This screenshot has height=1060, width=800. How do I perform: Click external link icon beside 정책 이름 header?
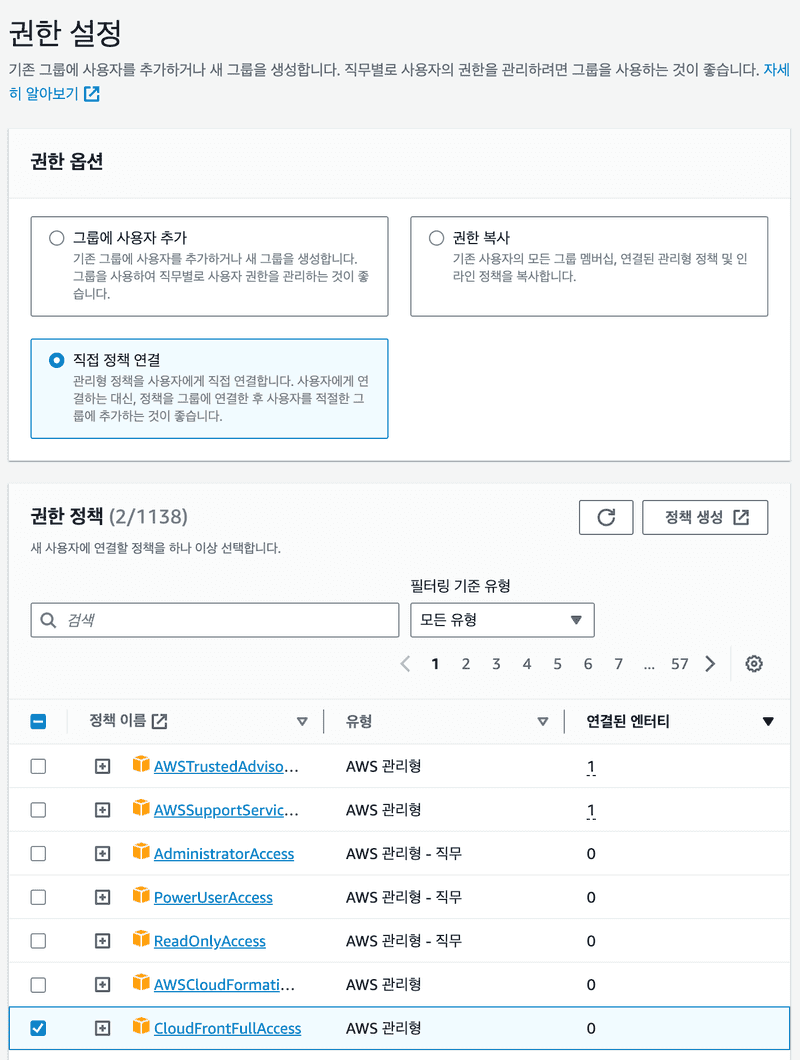(159, 721)
